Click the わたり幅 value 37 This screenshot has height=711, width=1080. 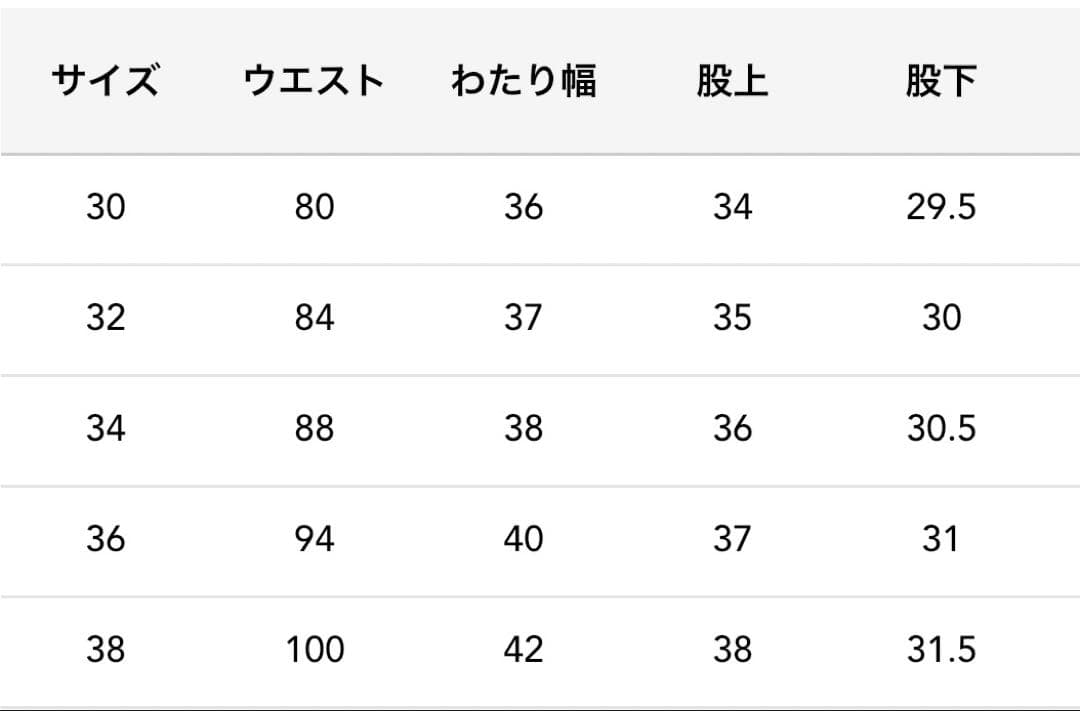[x=523, y=319]
